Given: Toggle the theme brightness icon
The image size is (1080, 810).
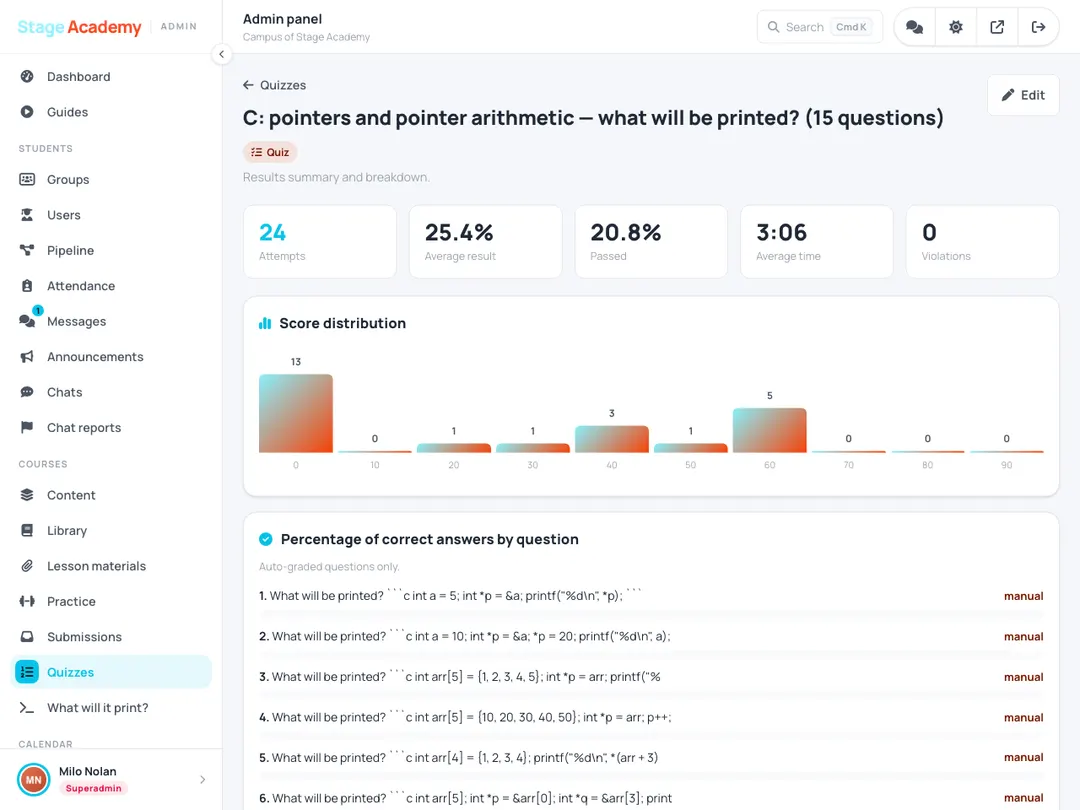Looking at the screenshot, I should pyautogui.click(x=955, y=27).
